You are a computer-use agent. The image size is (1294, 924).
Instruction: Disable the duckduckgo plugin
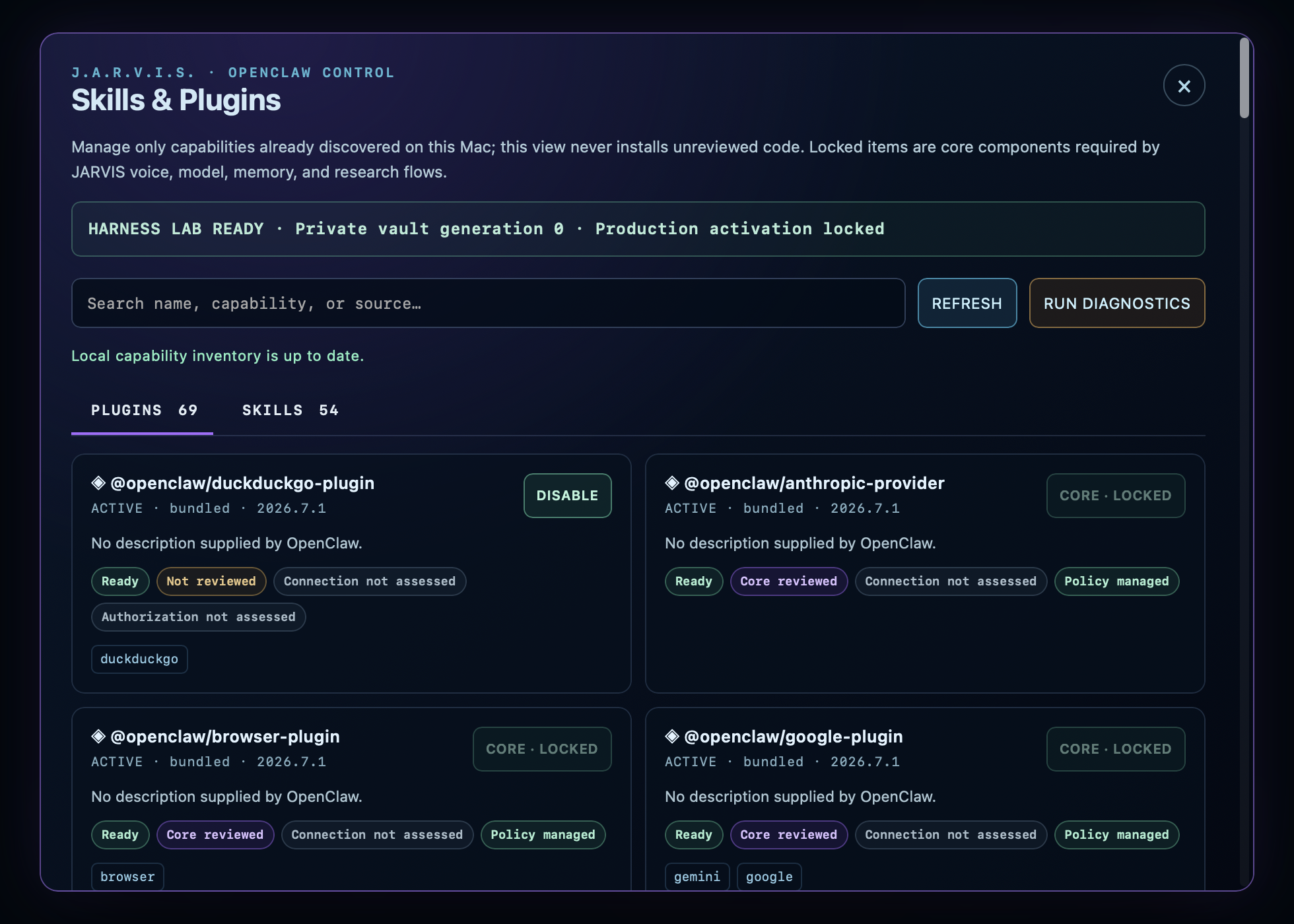[x=568, y=496]
